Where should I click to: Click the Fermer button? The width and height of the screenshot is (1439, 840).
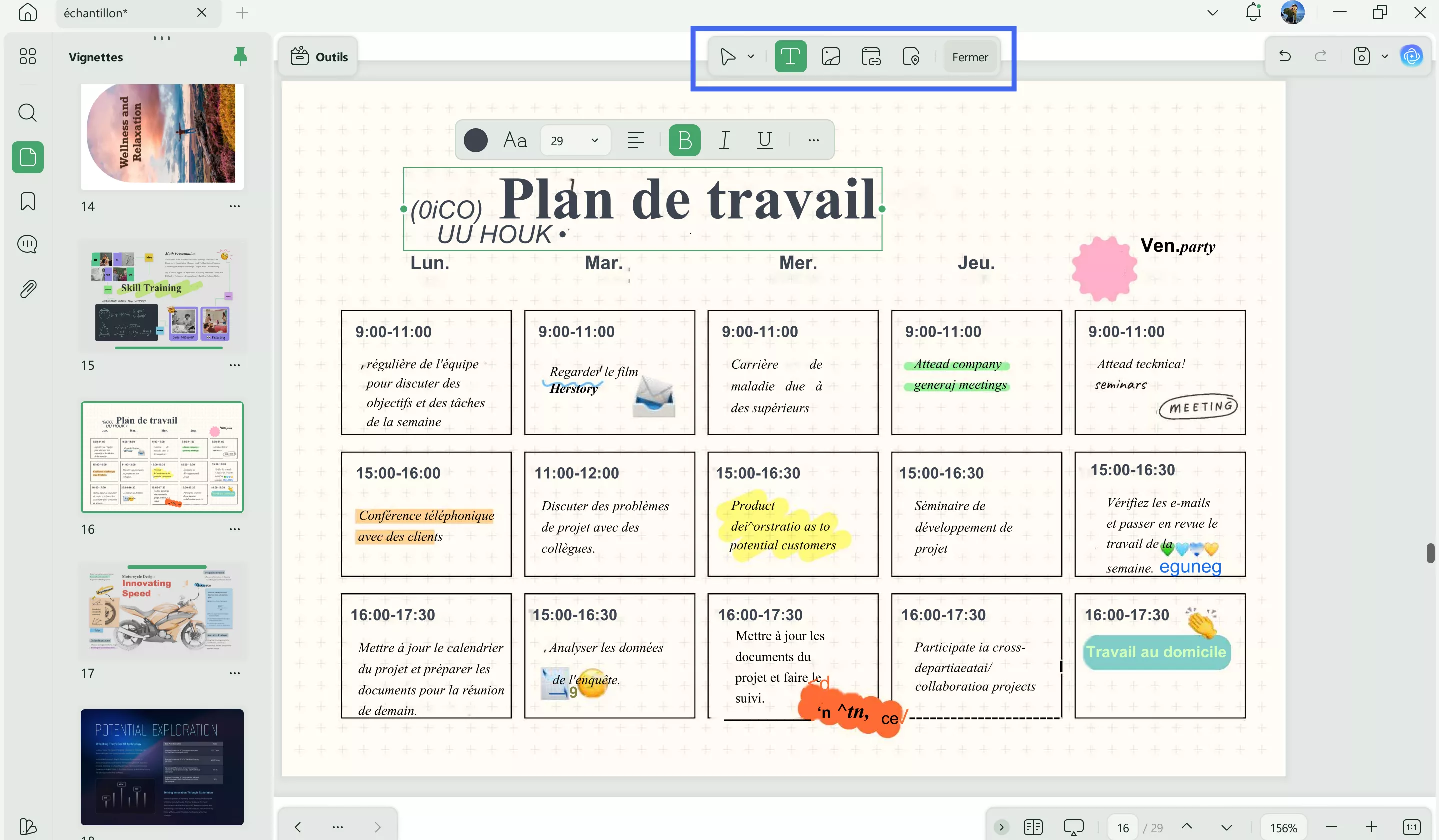pos(969,56)
